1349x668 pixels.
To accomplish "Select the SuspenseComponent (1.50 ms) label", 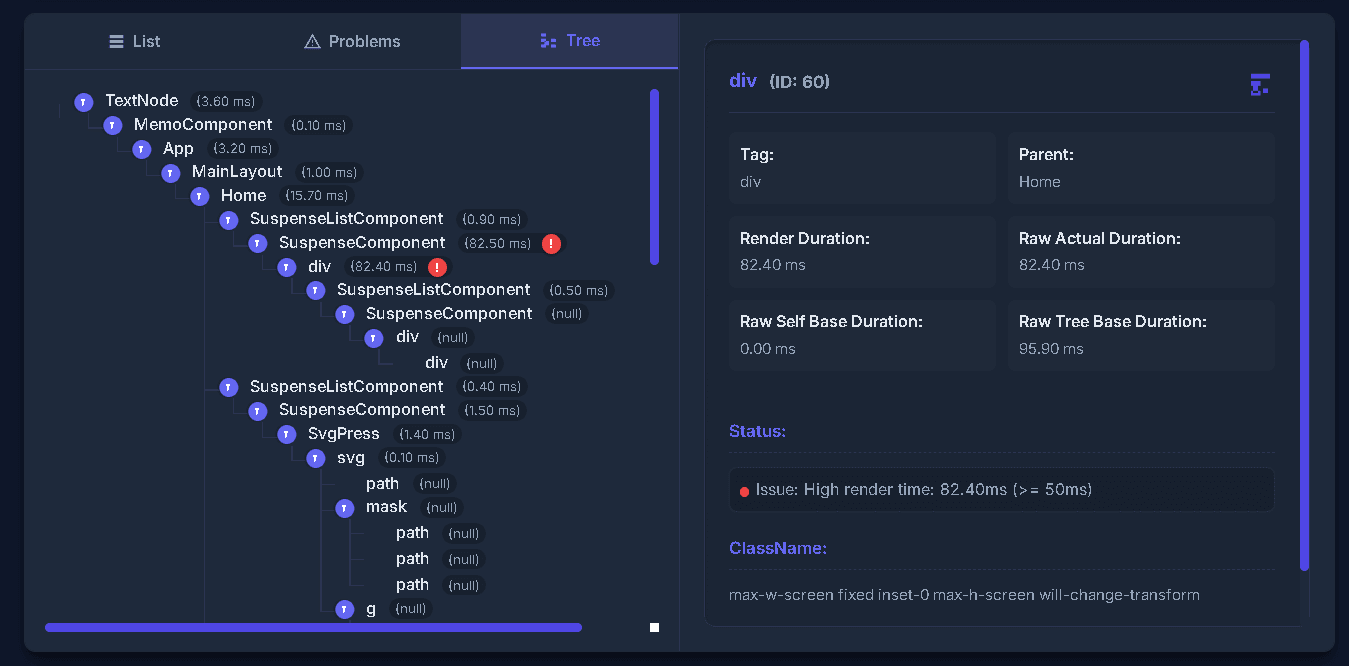I will [x=362, y=410].
